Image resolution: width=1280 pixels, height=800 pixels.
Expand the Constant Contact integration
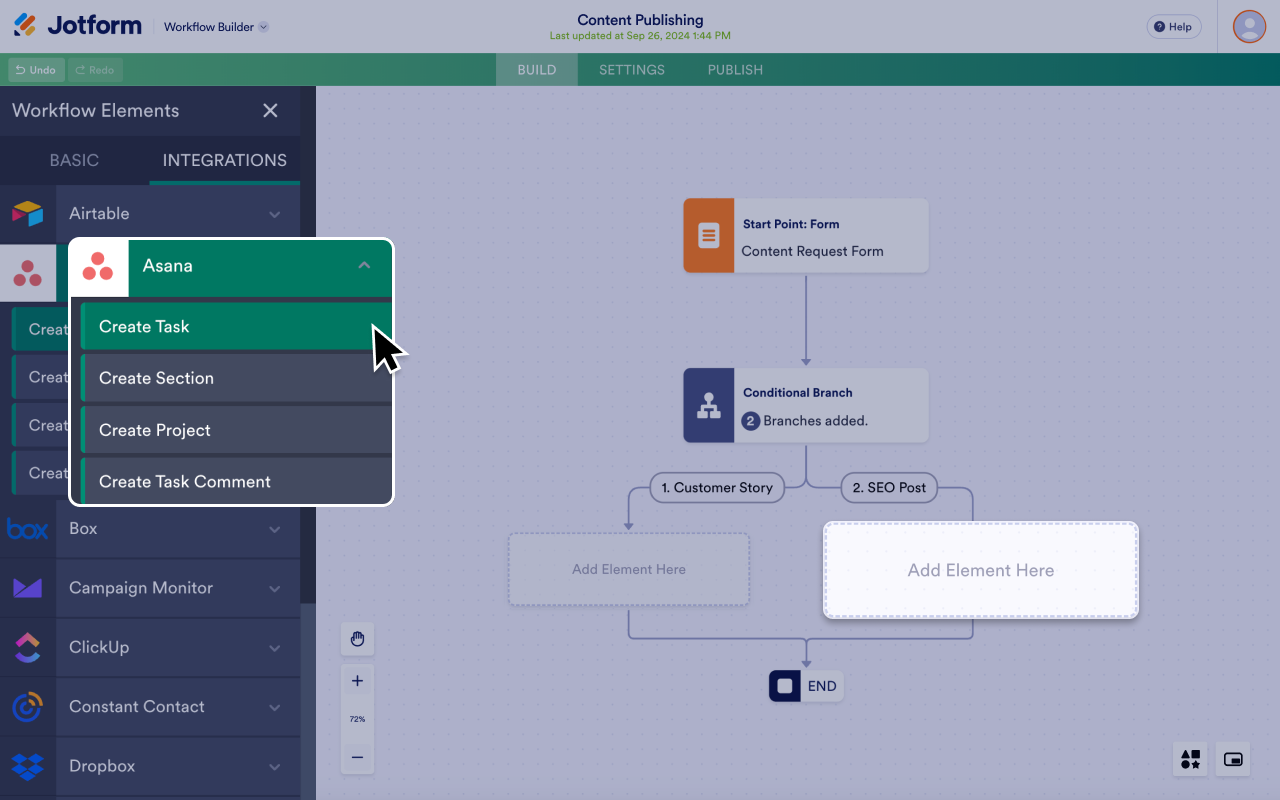(275, 708)
